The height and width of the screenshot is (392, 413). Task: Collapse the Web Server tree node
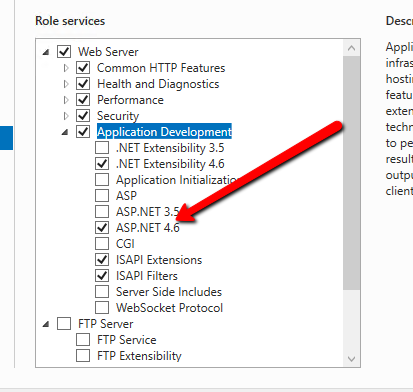point(46,52)
